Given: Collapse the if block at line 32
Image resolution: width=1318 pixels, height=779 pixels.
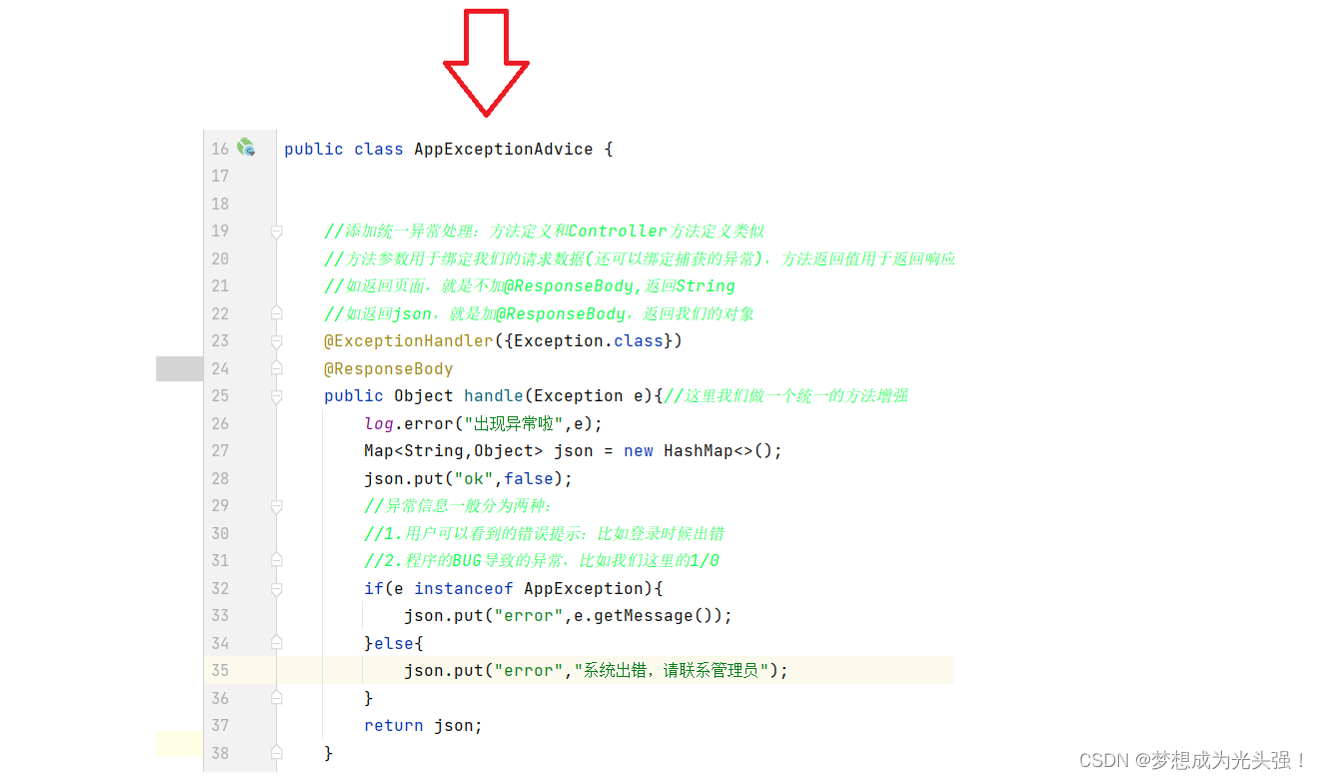Looking at the screenshot, I should pyautogui.click(x=276, y=588).
